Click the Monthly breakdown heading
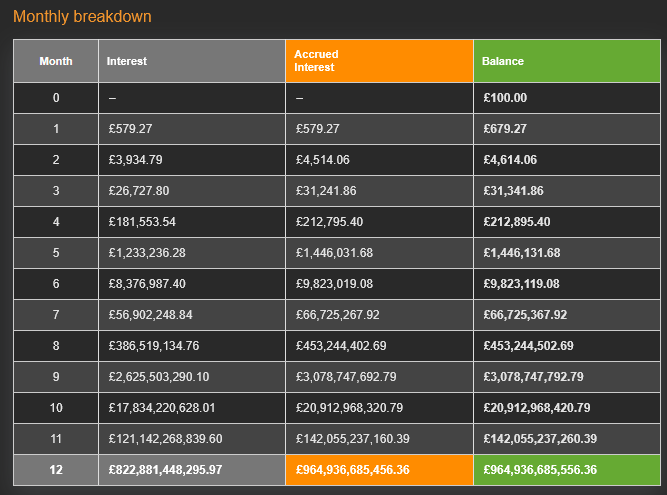This screenshot has height=495, width=667. pyautogui.click(x=82, y=17)
